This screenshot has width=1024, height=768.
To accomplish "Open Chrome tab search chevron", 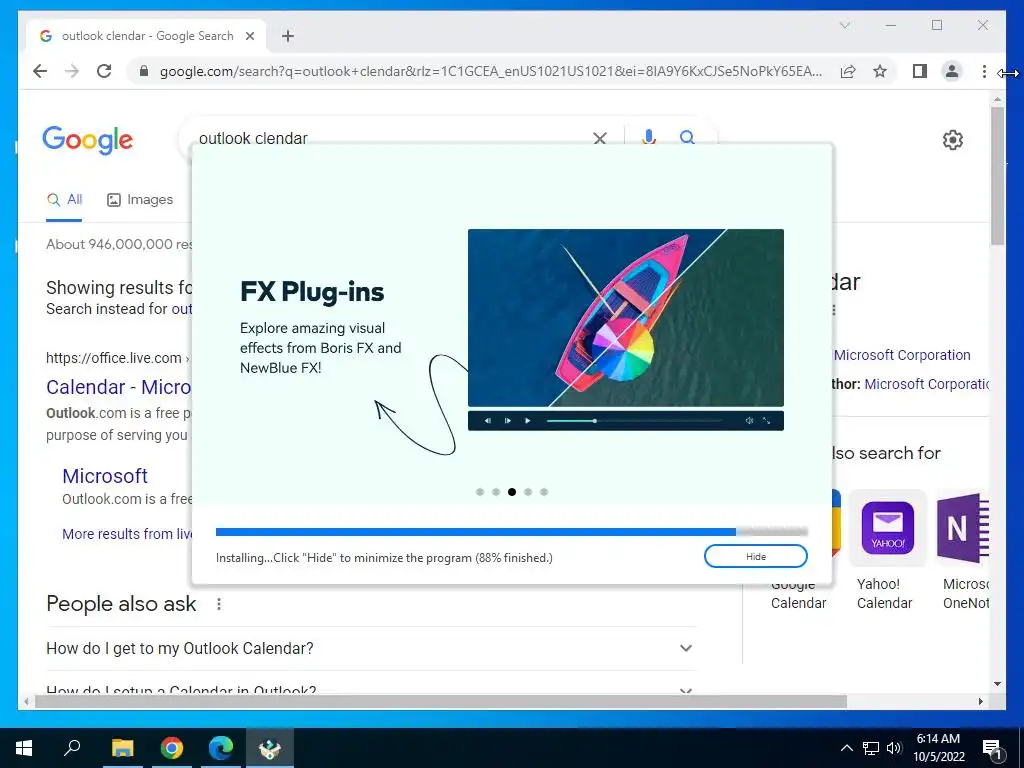I will pos(844,25).
